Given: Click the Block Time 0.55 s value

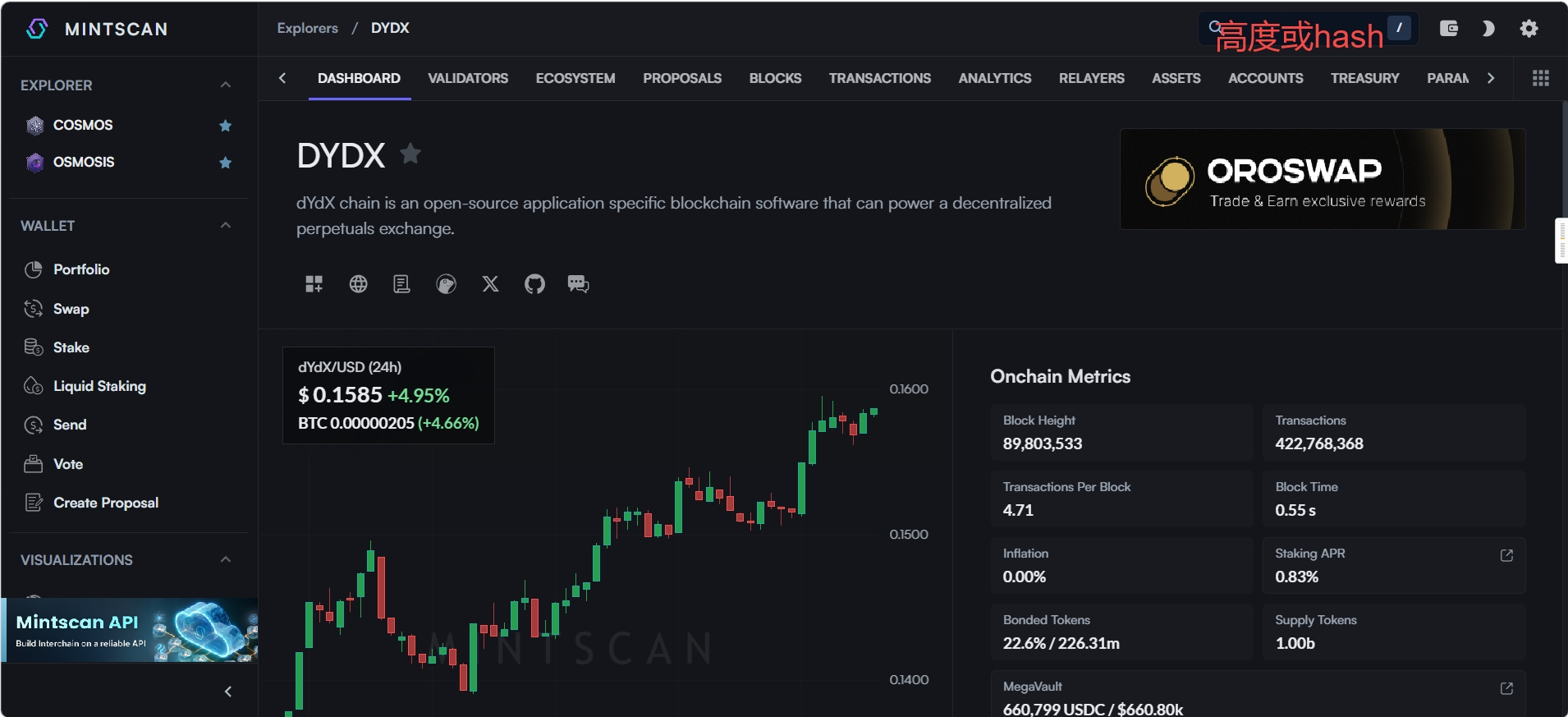Looking at the screenshot, I should [1295, 510].
